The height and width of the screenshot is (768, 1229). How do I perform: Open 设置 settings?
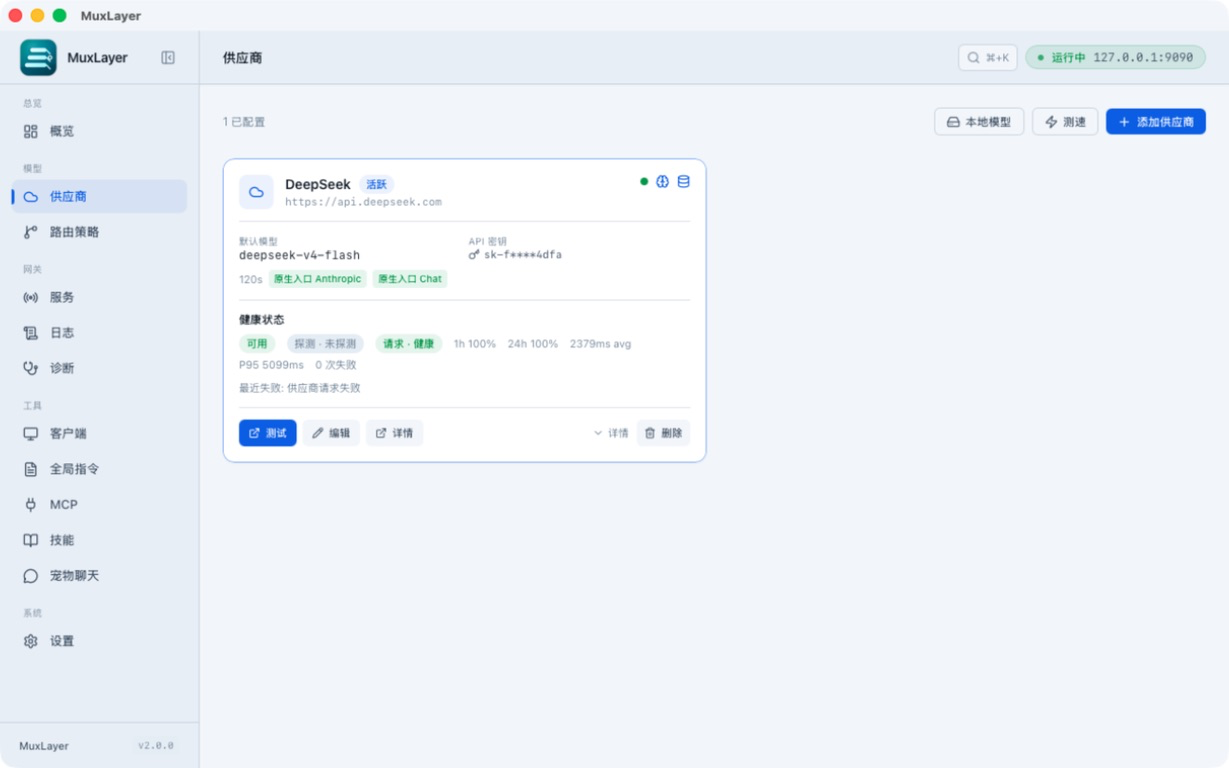tap(99, 641)
